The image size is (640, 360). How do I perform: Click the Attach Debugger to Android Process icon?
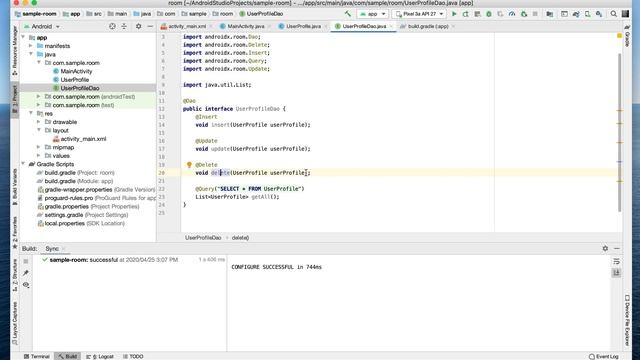pyautogui.click(x=524, y=14)
